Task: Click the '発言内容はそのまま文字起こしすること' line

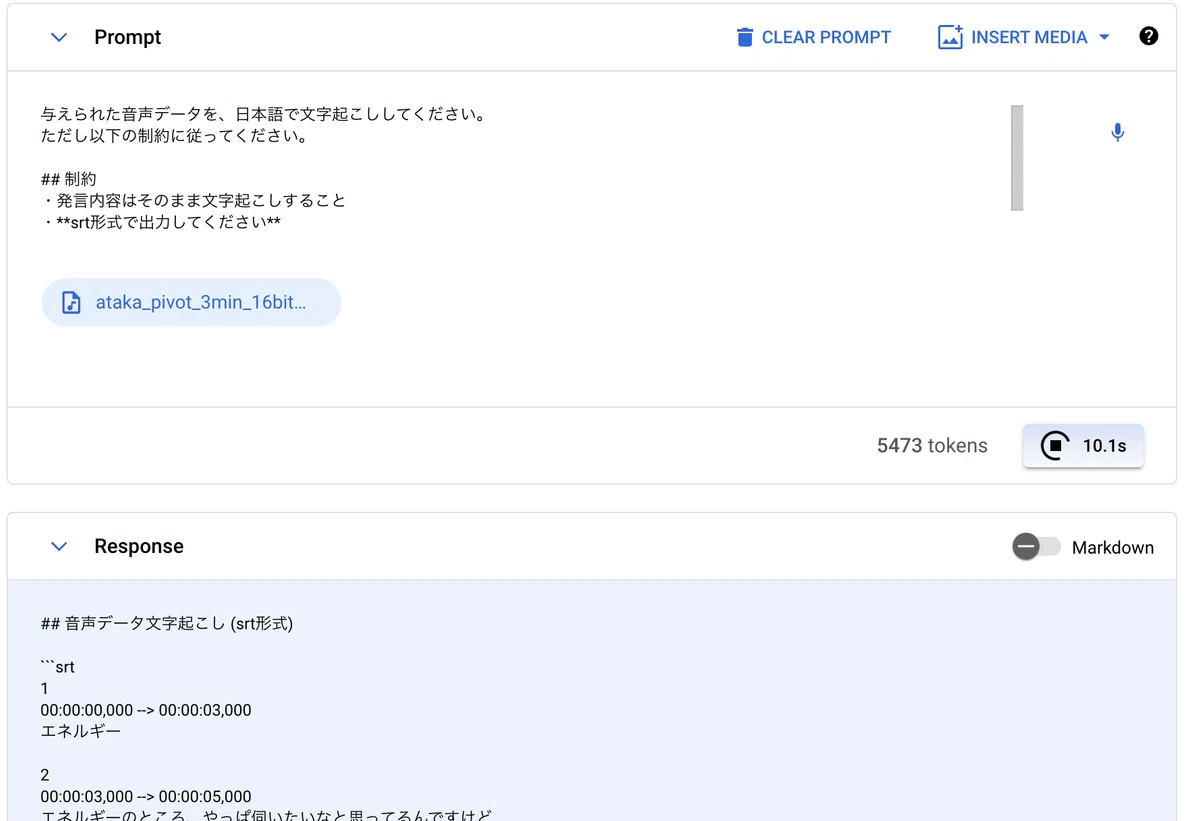Action: point(193,200)
